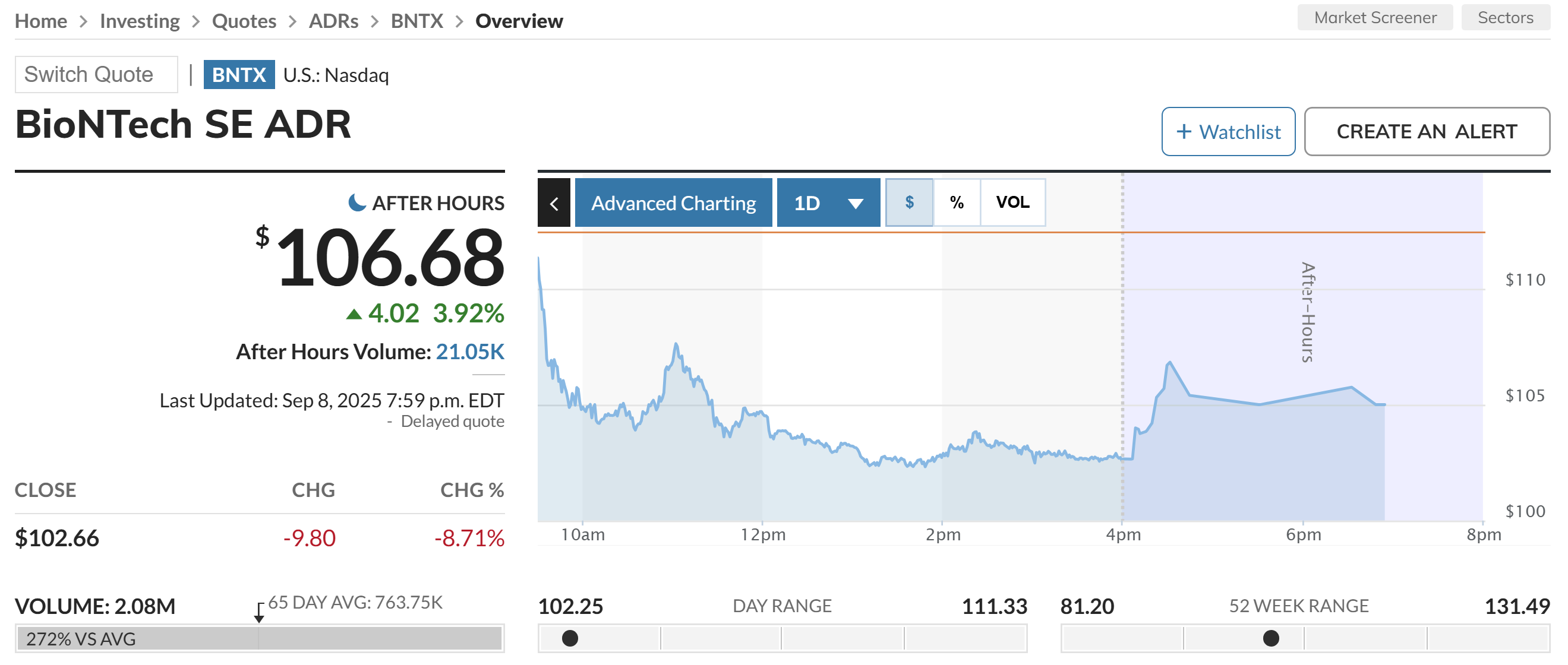Navigate to ADRs in the breadcrumb
The image size is (1568, 665).
tap(333, 21)
